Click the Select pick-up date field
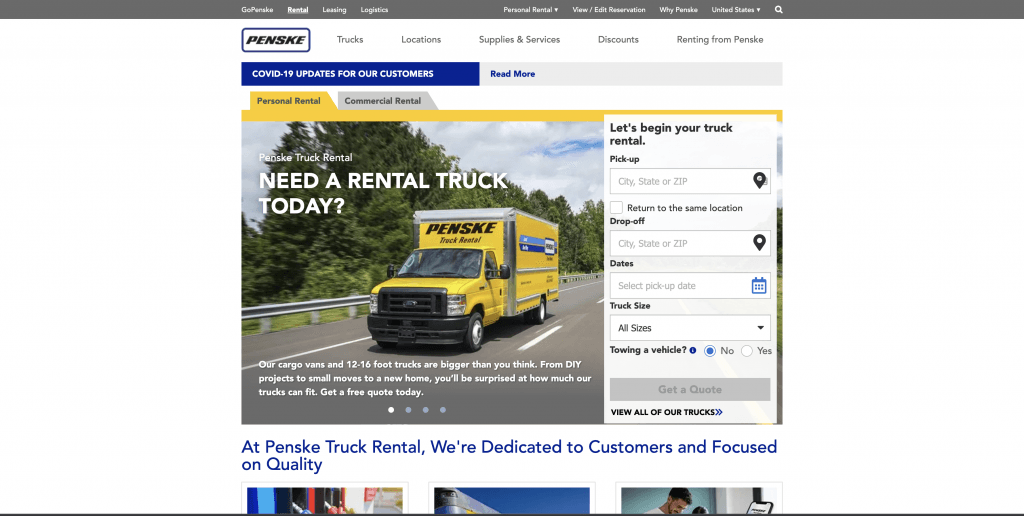Screen dimensions: 1024x516 [x=690, y=285]
